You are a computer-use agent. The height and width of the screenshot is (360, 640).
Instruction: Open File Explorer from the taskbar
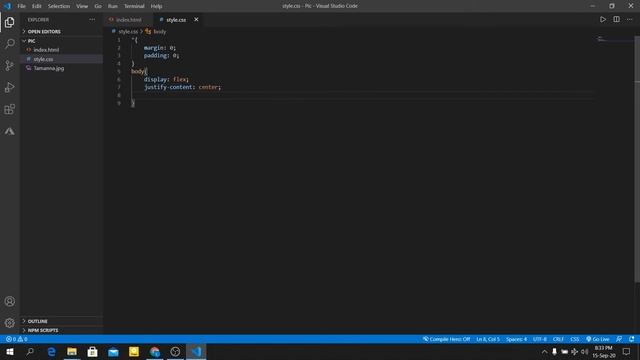[x=72, y=351]
